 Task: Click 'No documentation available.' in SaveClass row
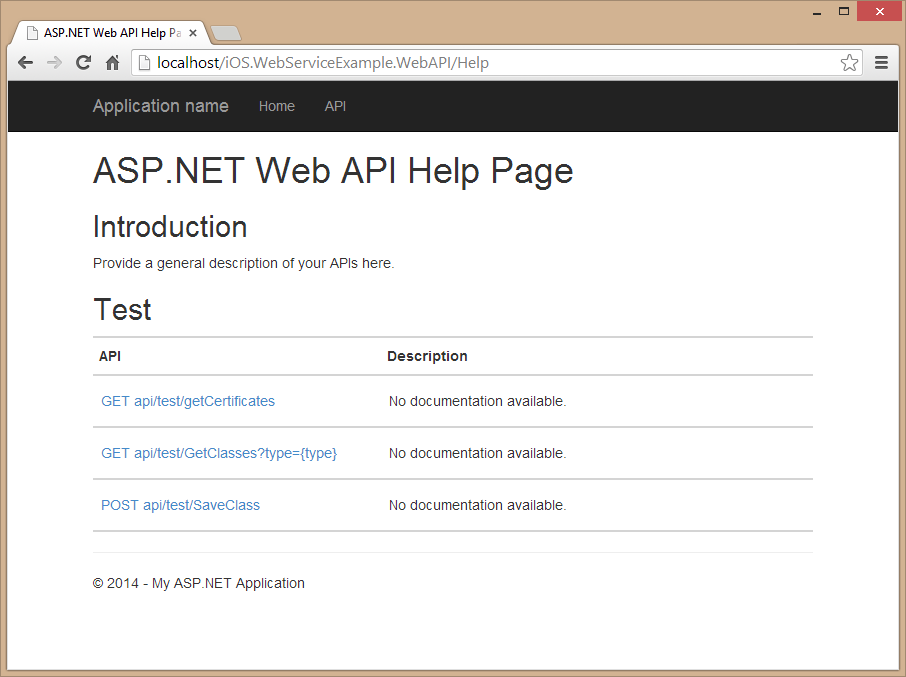[477, 505]
